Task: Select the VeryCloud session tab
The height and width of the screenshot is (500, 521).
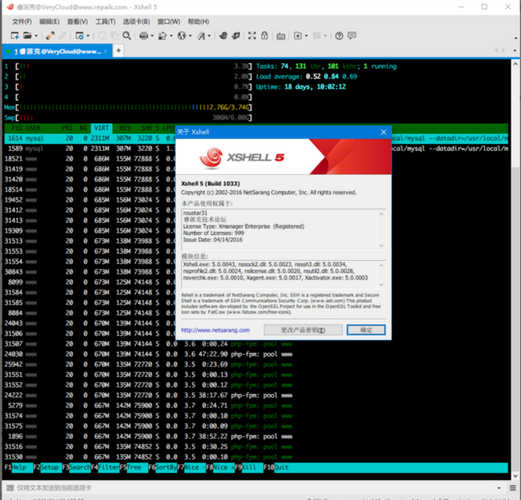Action: pyautogui.click(x=57, y=51)
